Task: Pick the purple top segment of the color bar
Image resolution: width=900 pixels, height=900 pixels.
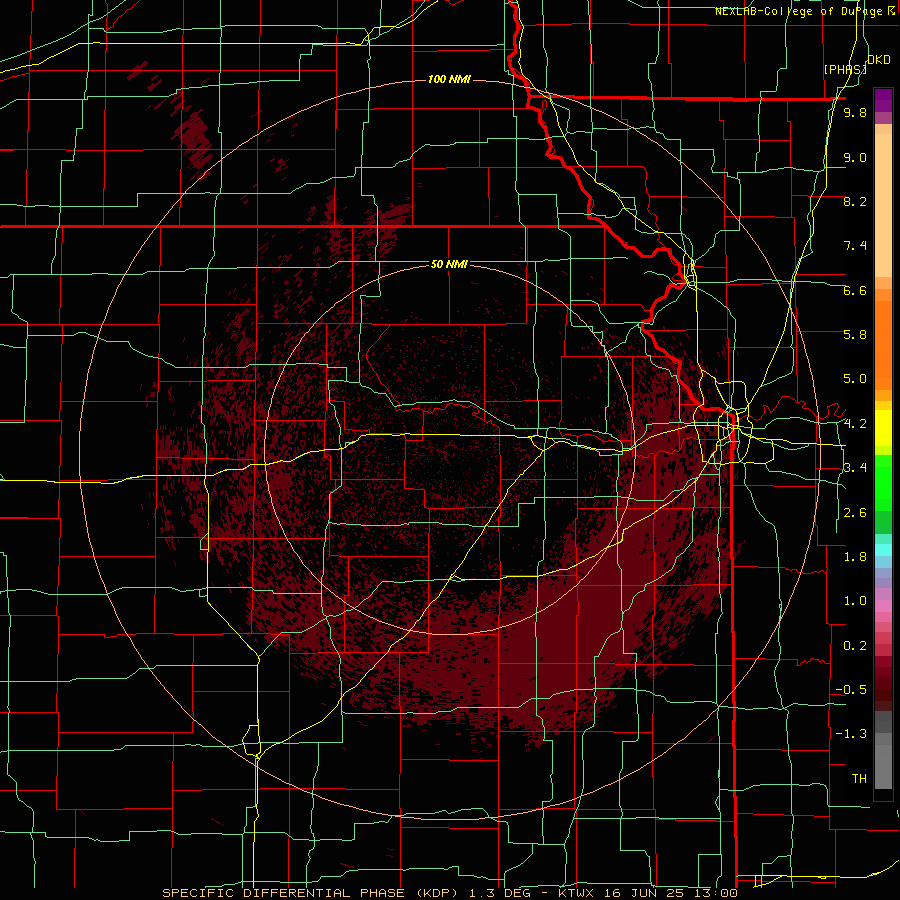Action: [x=883, y=100]
